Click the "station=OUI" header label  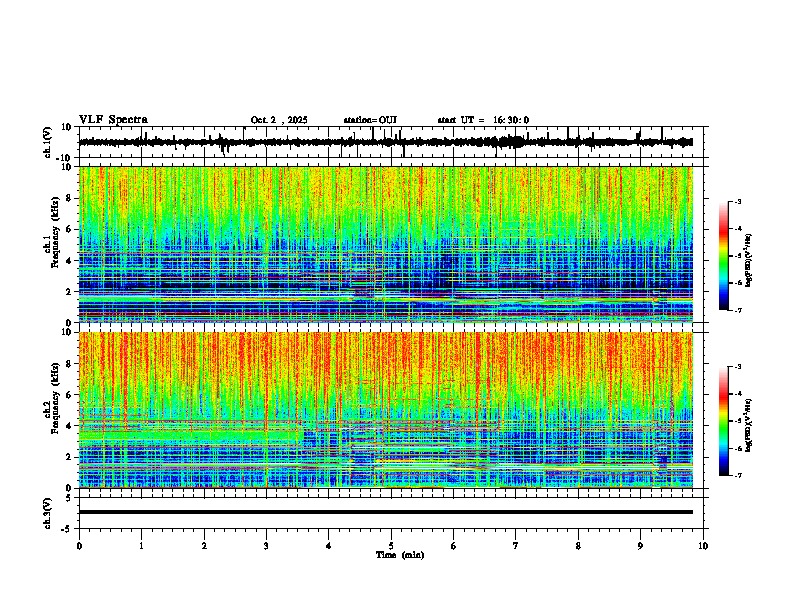370,120
